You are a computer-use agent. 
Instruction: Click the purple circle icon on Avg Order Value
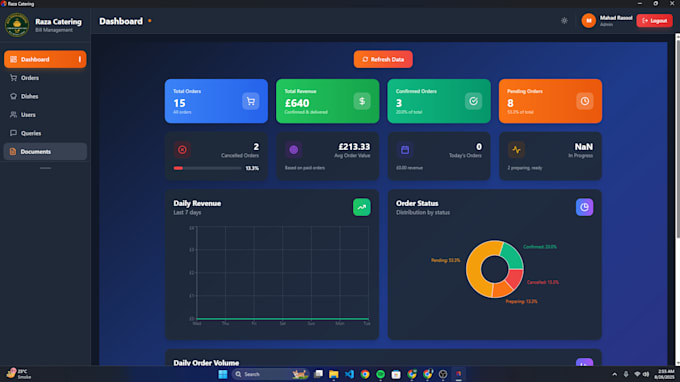[294, 150]
